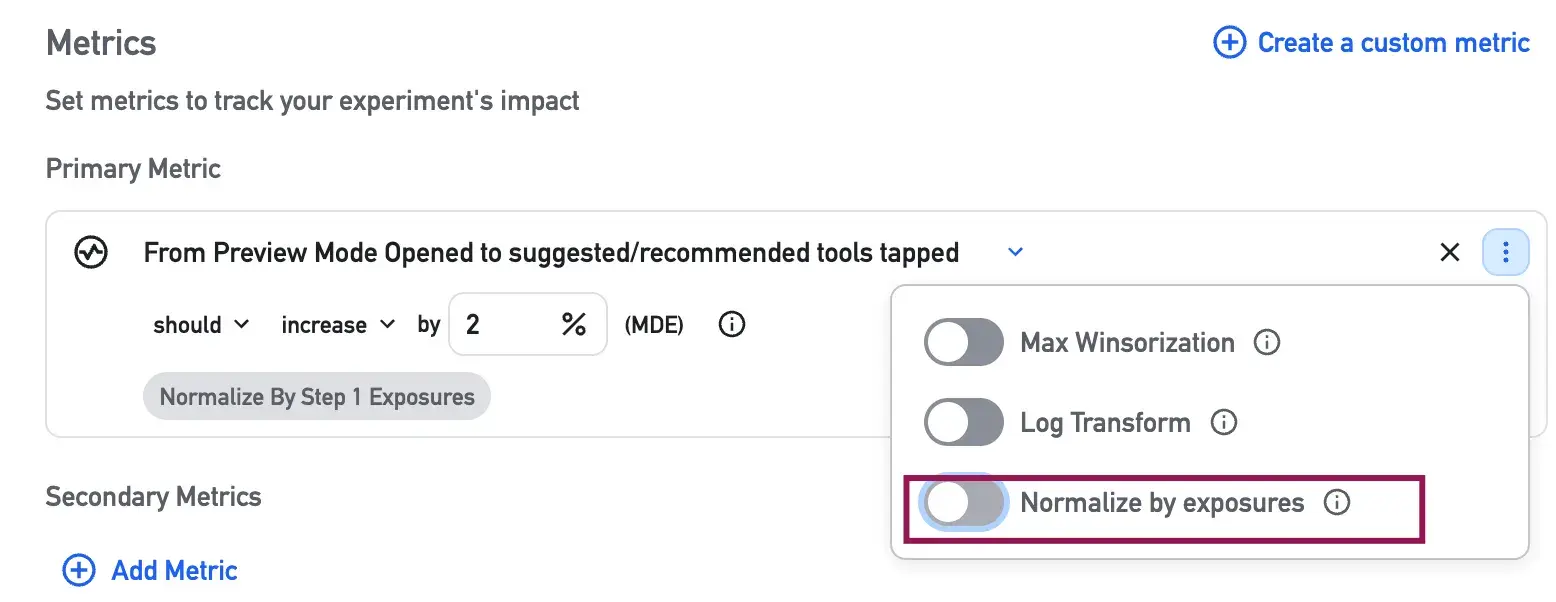Click the Log Transform label text
The image size is (1556, 602).
click(x=1105, y=423)
